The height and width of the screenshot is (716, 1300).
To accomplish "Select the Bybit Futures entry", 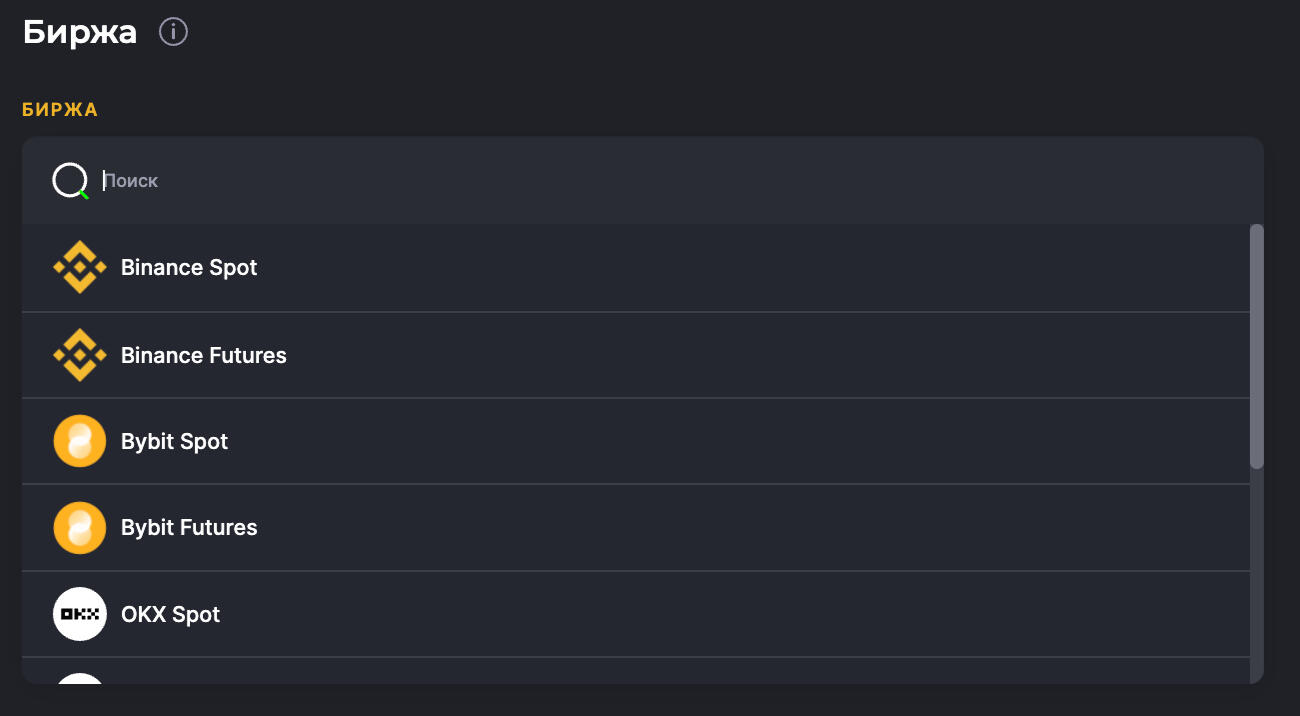I will (x=189, y=528).
